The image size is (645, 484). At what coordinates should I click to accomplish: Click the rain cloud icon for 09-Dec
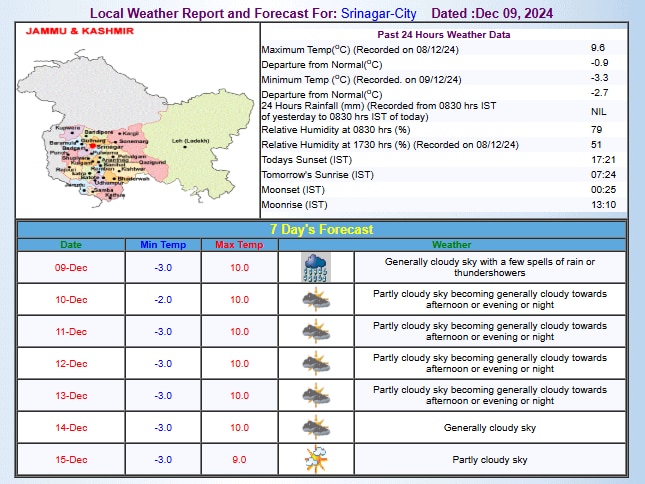click(x=317, y=268)
